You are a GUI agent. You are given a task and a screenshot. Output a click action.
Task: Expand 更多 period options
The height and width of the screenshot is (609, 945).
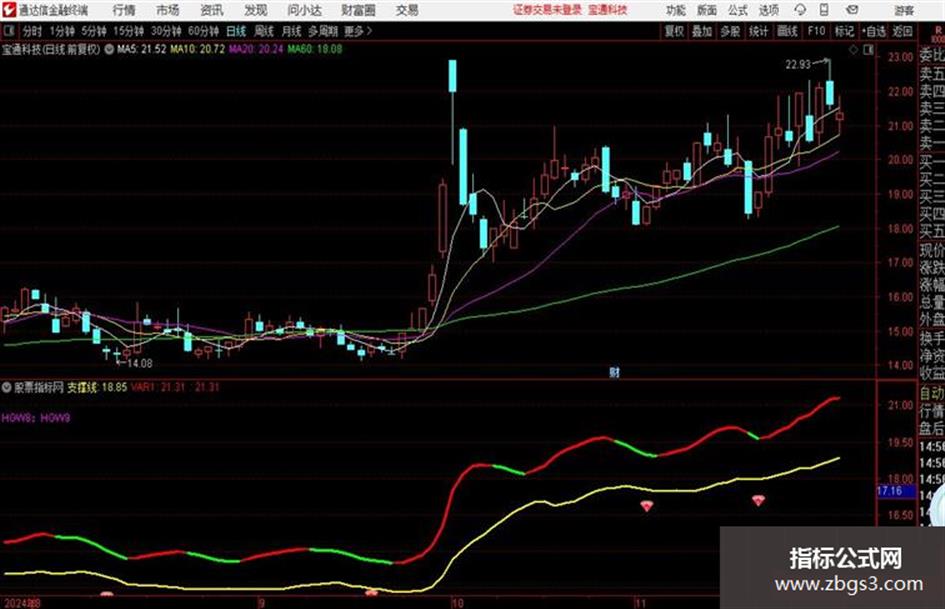tap(358, 31)
